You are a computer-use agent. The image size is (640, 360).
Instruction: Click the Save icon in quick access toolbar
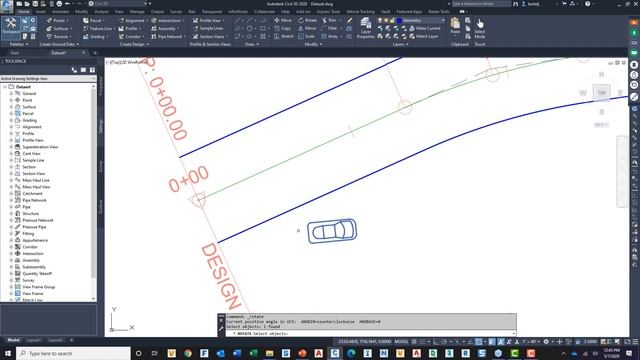tap(35, 4)
